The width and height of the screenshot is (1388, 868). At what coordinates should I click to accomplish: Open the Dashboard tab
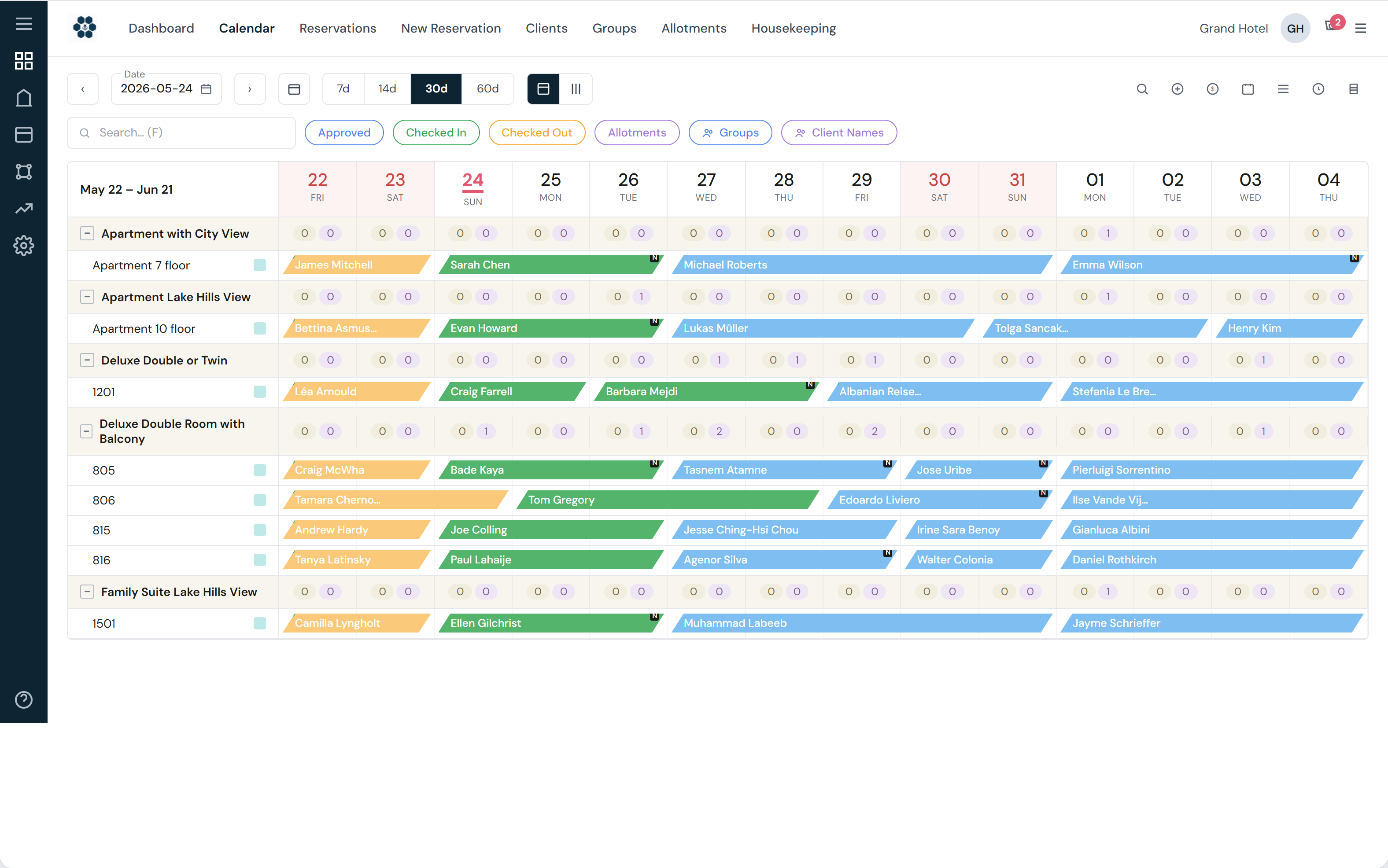pyautogui.click(x=161, y=28)
